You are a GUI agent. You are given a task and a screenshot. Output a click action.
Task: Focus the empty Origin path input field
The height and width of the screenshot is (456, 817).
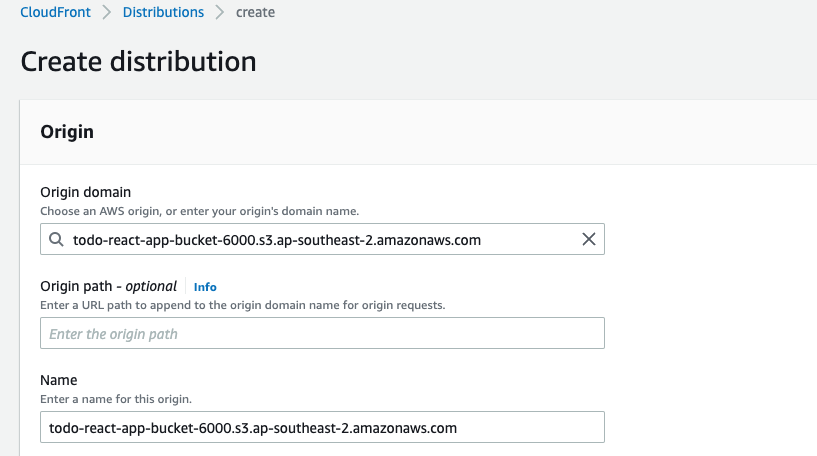point(323,333)
